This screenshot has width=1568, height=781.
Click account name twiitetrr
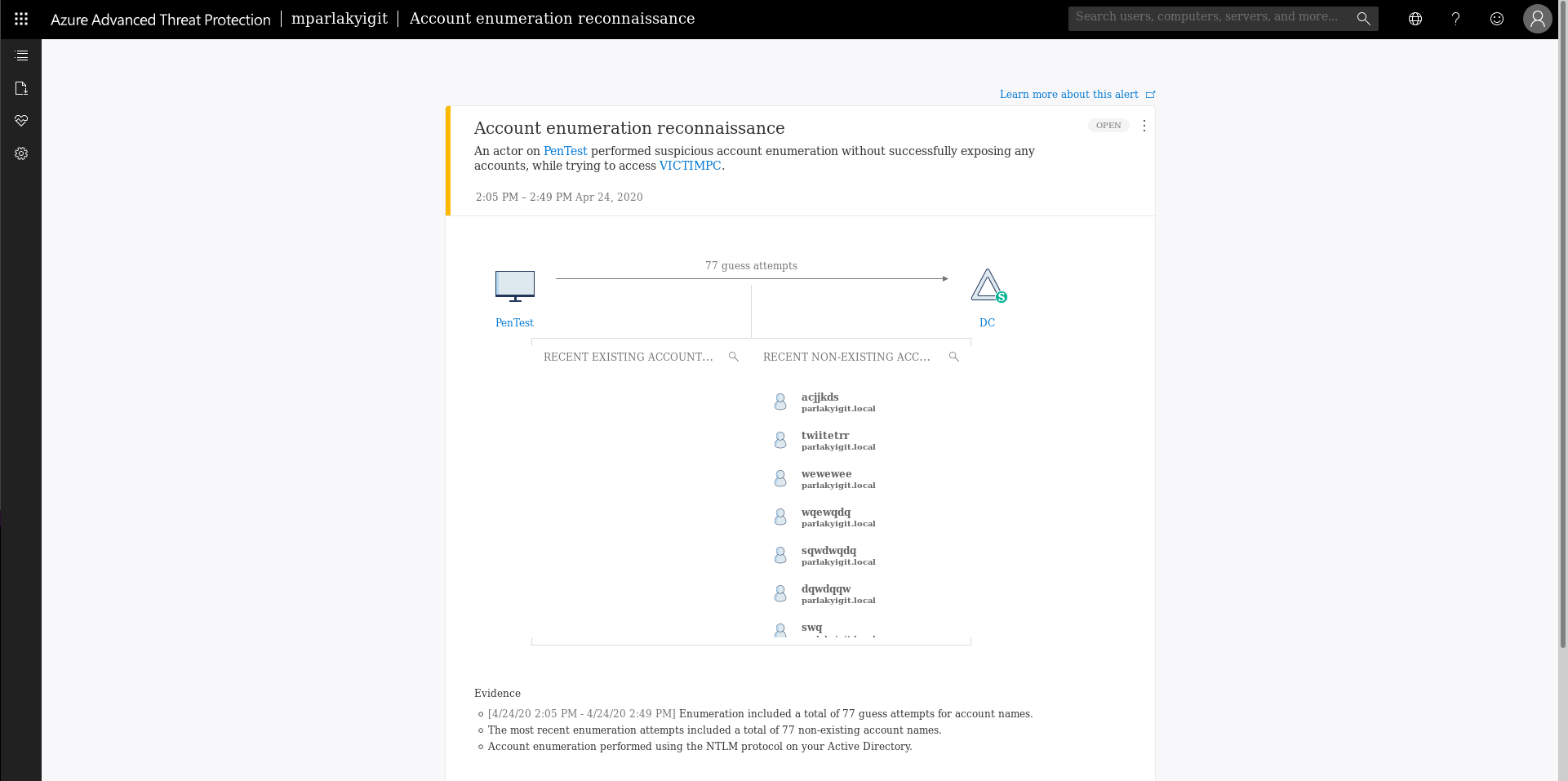coord(825,436)
